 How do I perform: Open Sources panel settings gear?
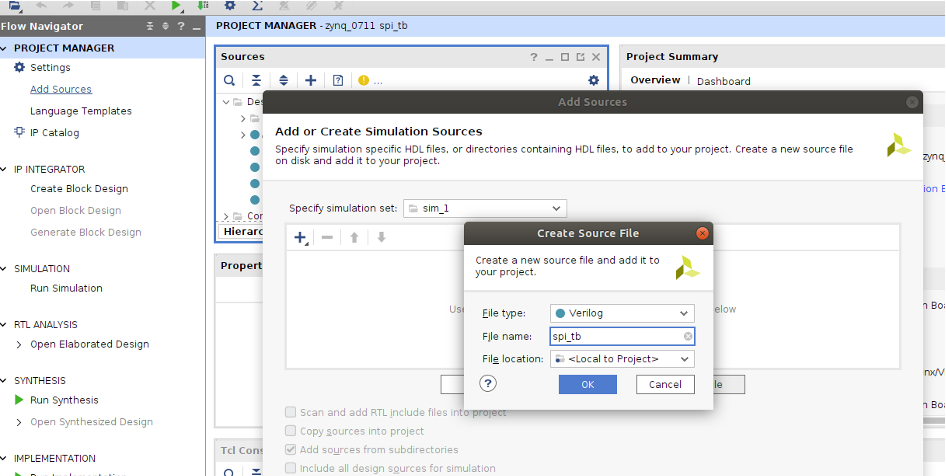pos(593,81)
